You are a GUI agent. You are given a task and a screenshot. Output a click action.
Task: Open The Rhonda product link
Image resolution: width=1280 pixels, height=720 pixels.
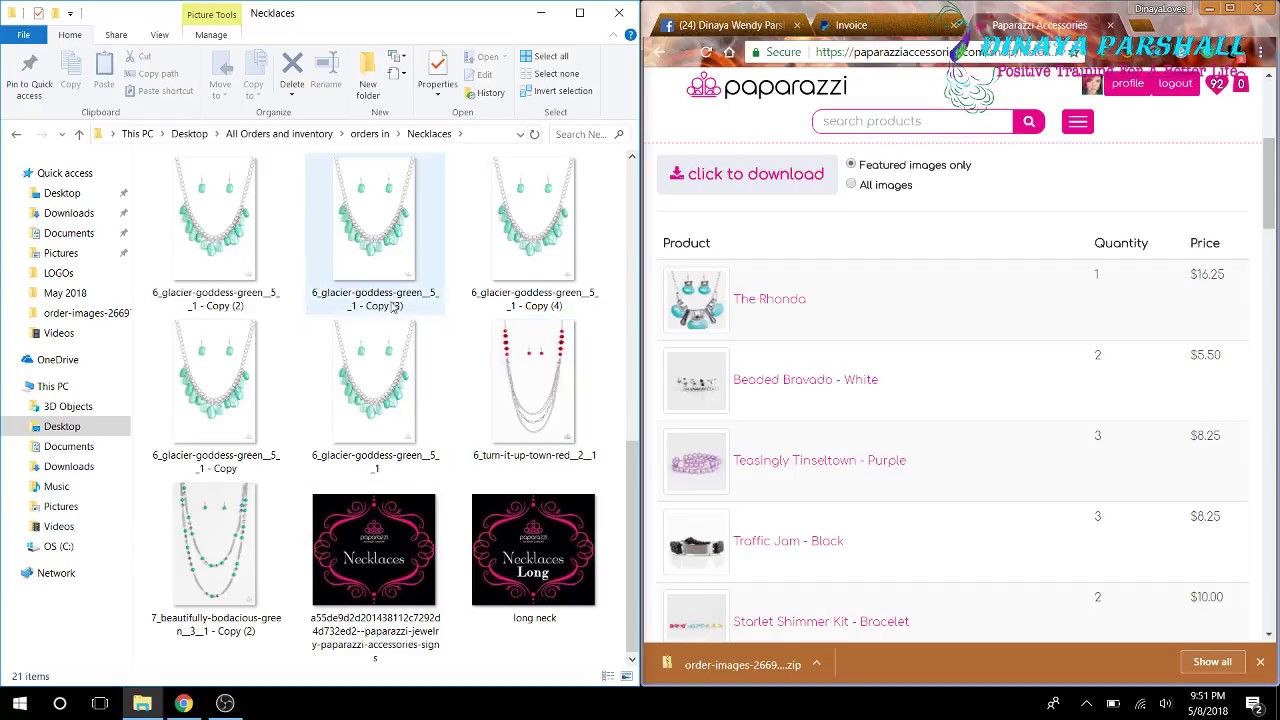(769, 299)
